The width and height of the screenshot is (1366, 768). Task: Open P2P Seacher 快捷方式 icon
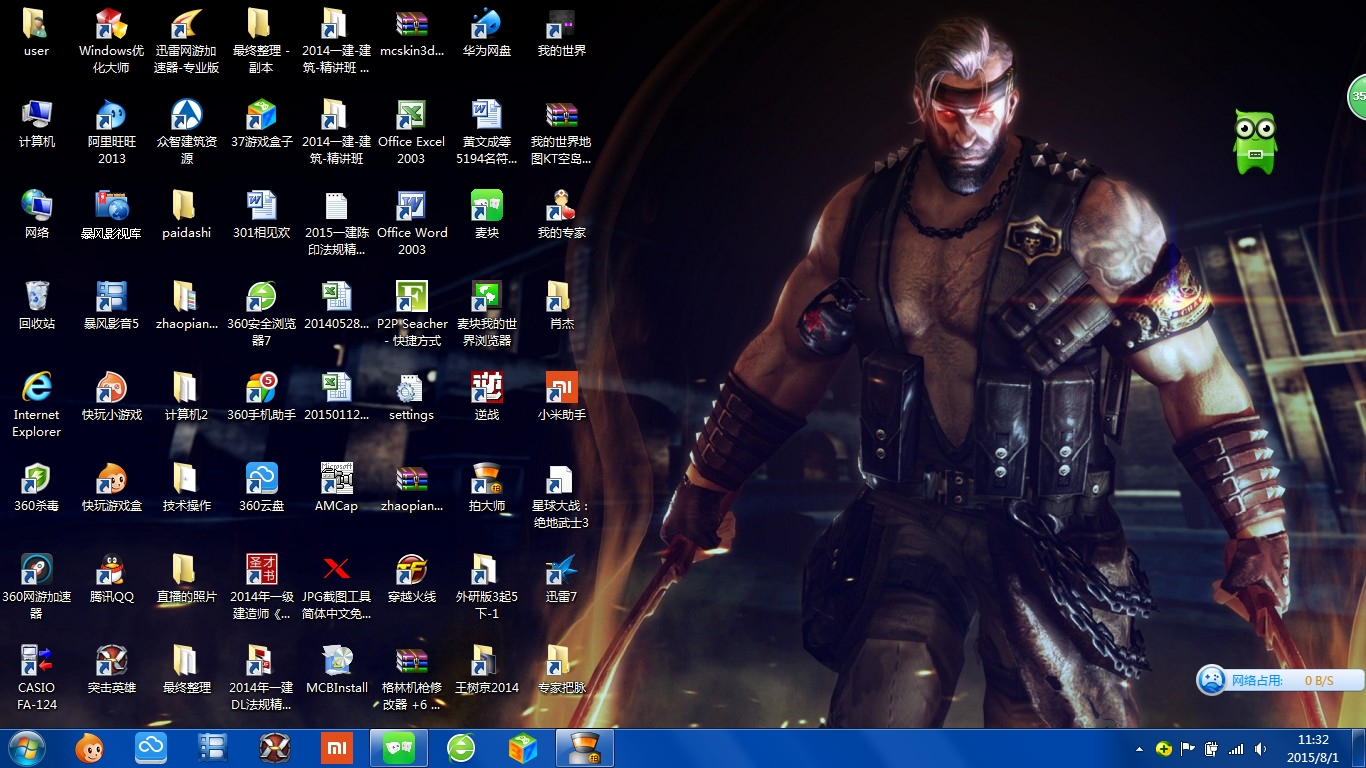tap(411, 314)
